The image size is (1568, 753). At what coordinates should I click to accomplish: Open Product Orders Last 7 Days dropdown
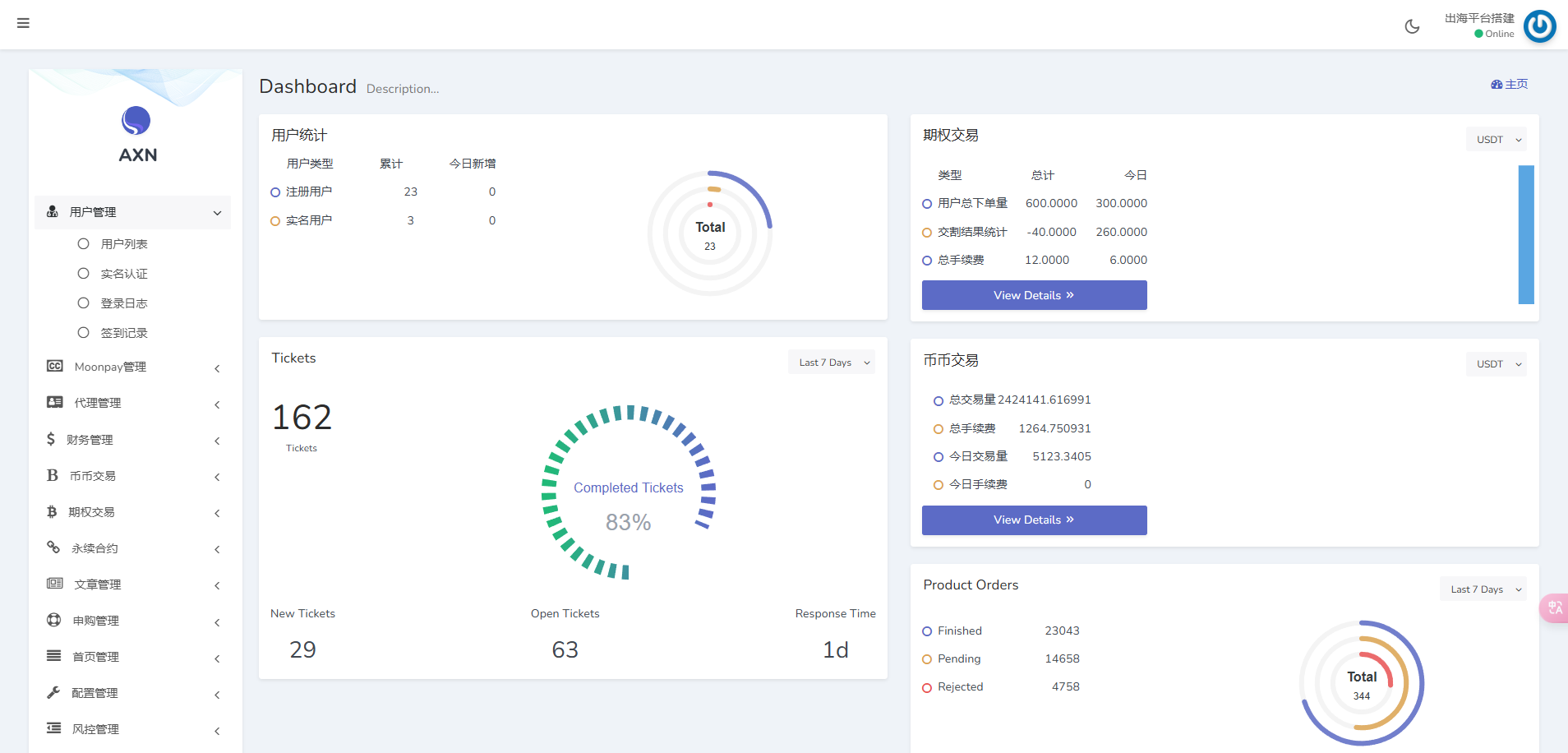click(x=1483, y=589)
